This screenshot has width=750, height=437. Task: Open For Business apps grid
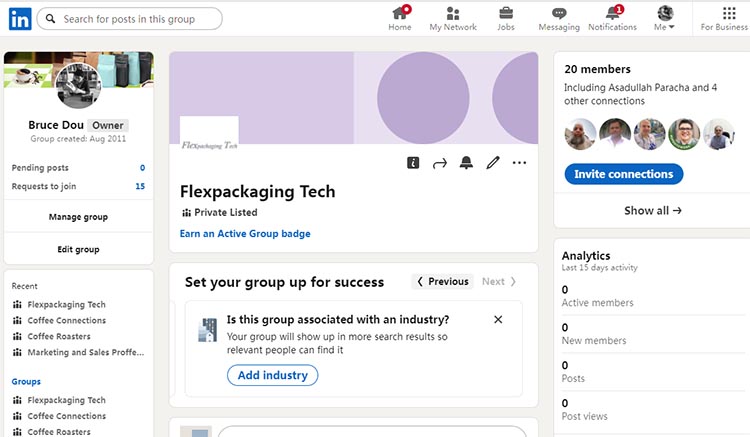(724, 19)
